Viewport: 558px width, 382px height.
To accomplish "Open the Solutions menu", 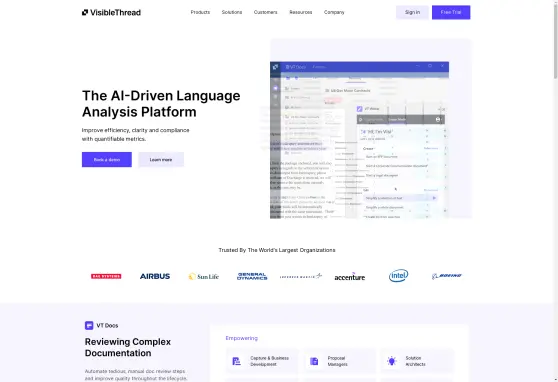I will tap(232, 12).
